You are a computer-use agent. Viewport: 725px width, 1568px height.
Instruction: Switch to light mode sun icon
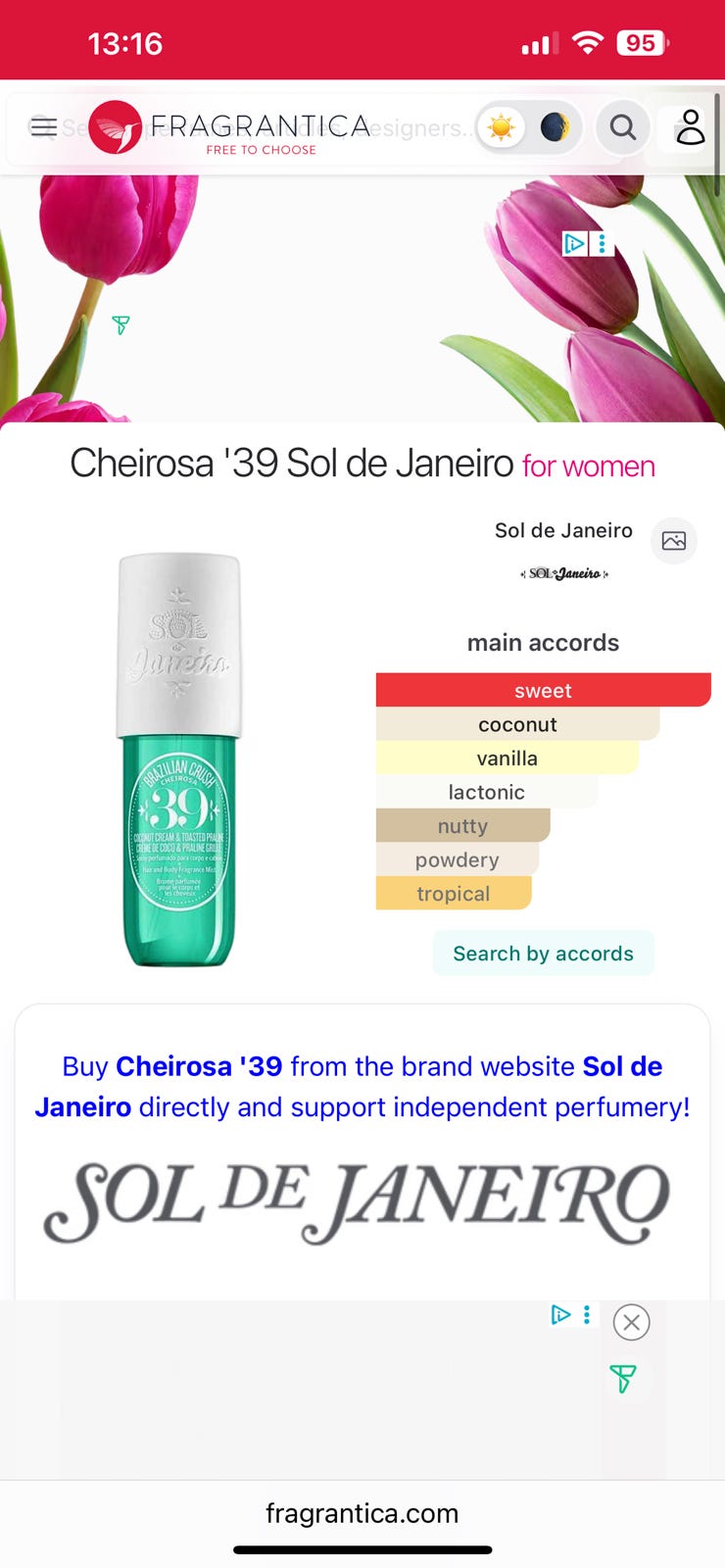click(501, 127)
